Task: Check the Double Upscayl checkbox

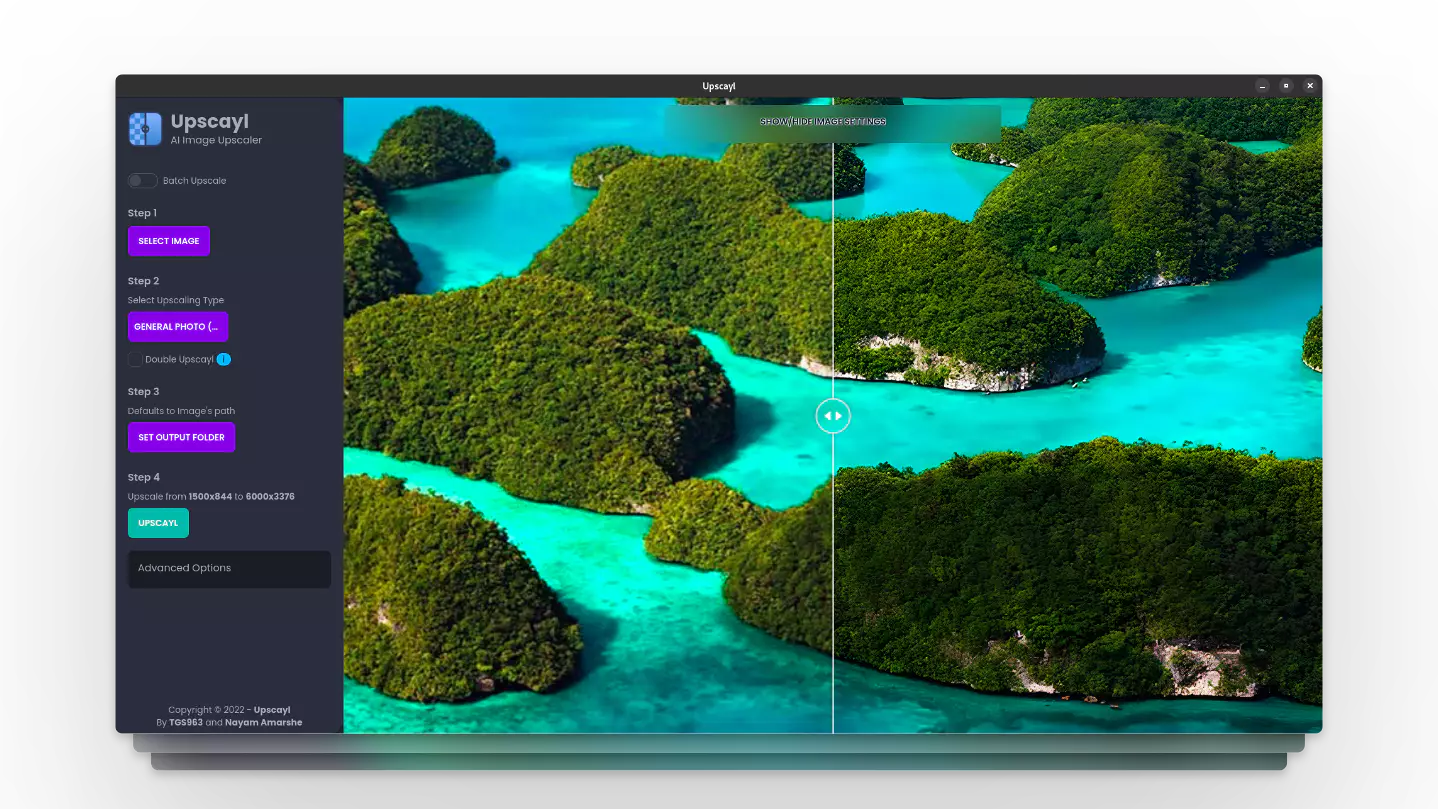Action: pyautogui.click(x=135, y=359)
